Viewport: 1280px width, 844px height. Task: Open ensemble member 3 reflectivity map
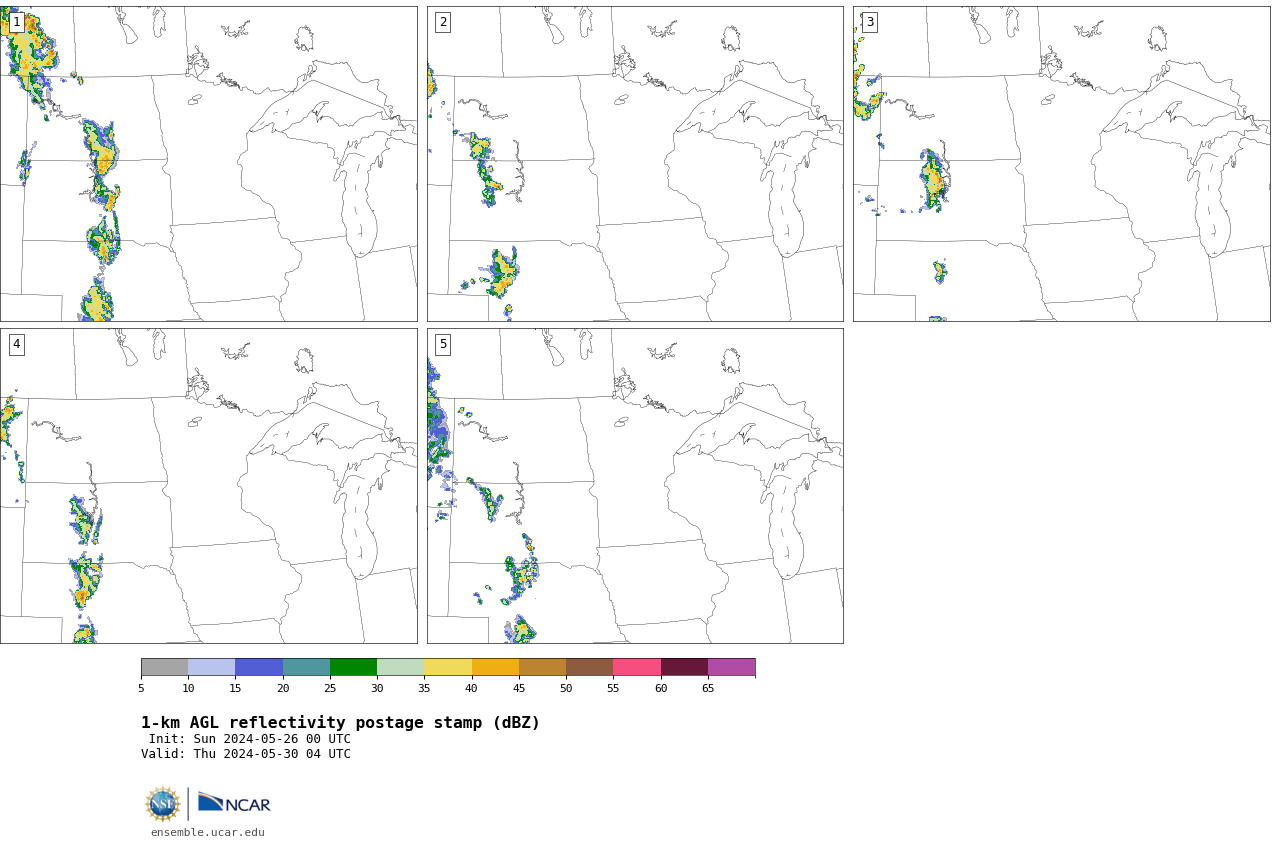point(1062,164)
